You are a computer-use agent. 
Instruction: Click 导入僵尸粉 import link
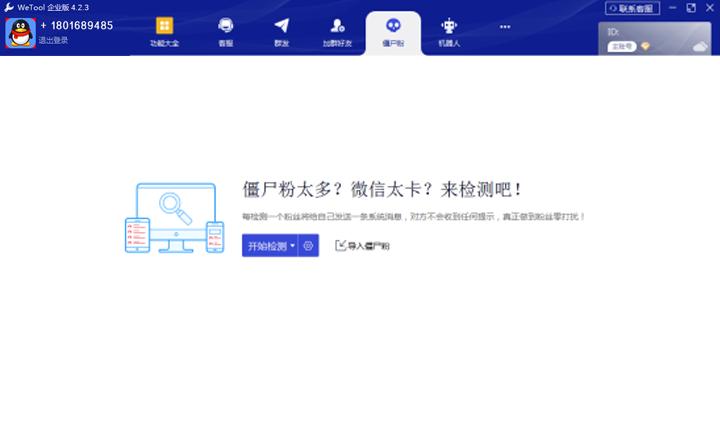coord(362,246)
